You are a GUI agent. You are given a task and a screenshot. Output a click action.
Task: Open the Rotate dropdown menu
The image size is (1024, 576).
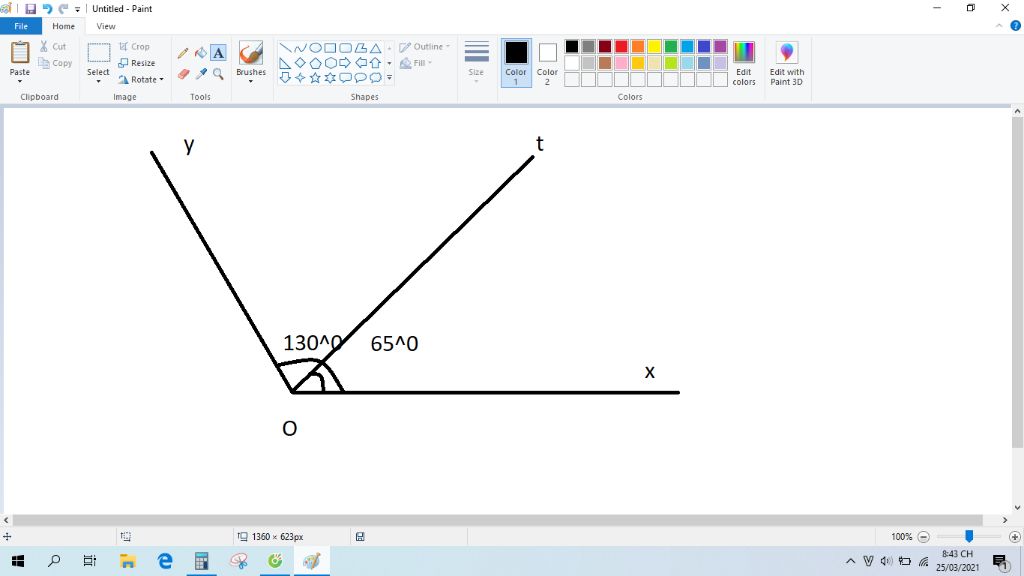tap(140, 79)
